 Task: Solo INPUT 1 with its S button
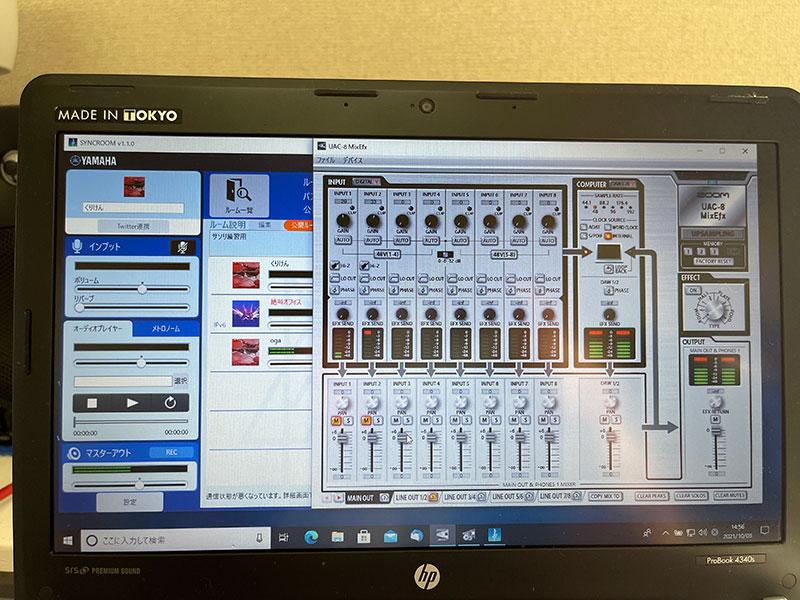[x=348, y=421]
